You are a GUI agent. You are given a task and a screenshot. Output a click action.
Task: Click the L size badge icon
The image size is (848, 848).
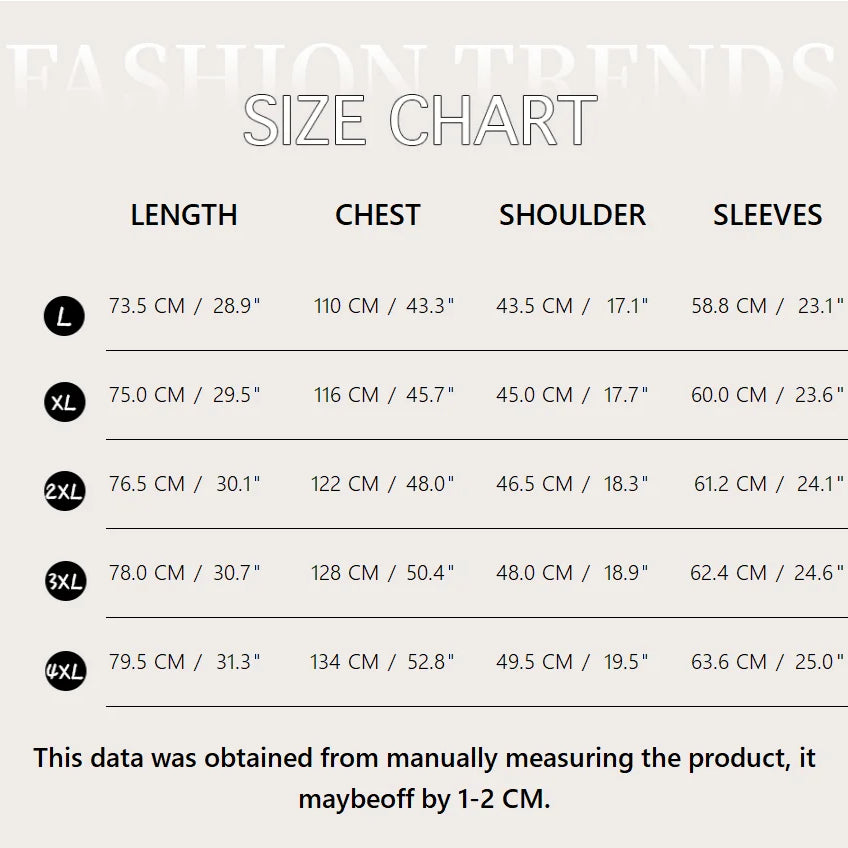[x=65, y=316]
